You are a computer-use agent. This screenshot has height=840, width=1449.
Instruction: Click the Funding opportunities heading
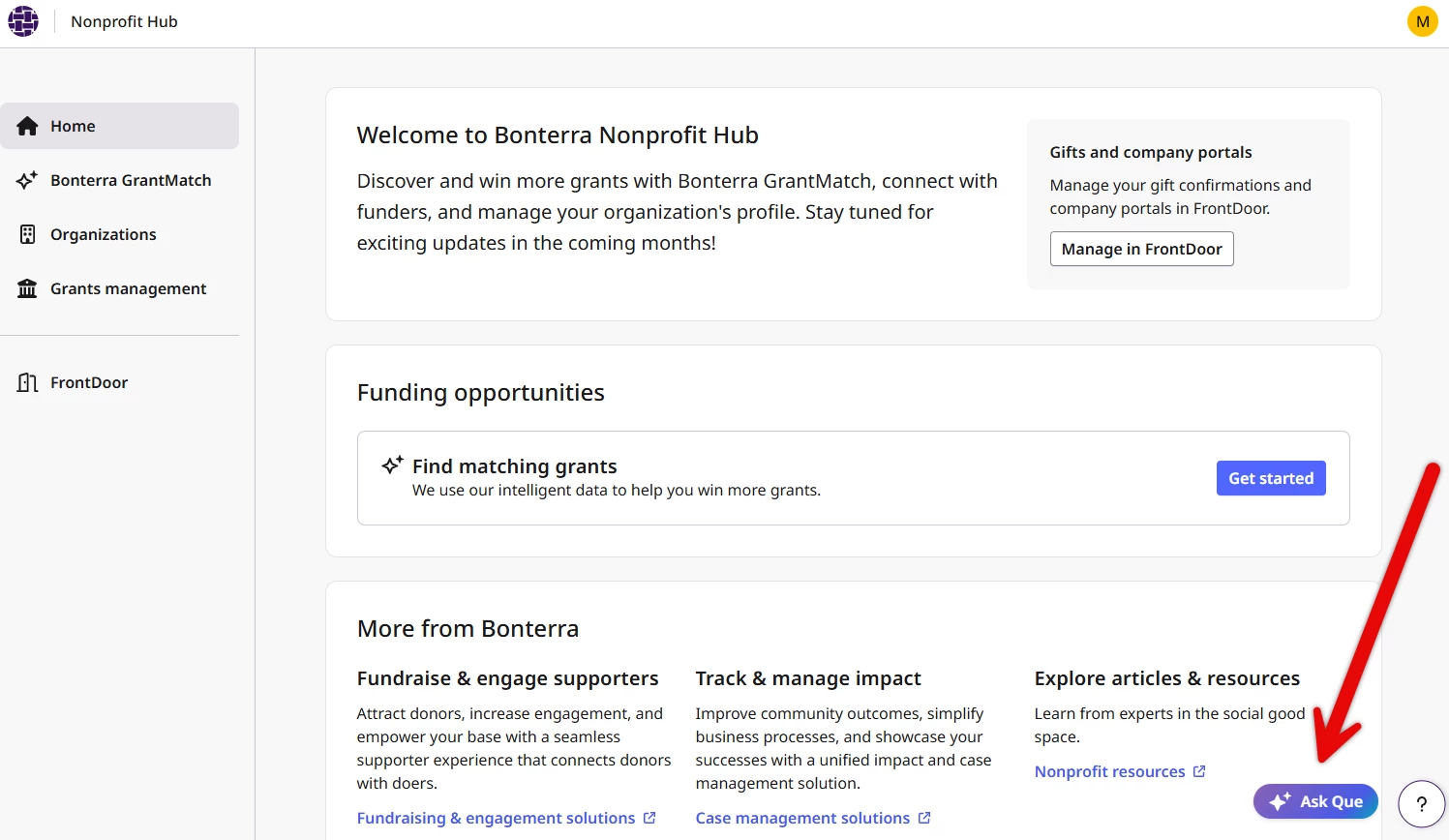pos(480,392)
